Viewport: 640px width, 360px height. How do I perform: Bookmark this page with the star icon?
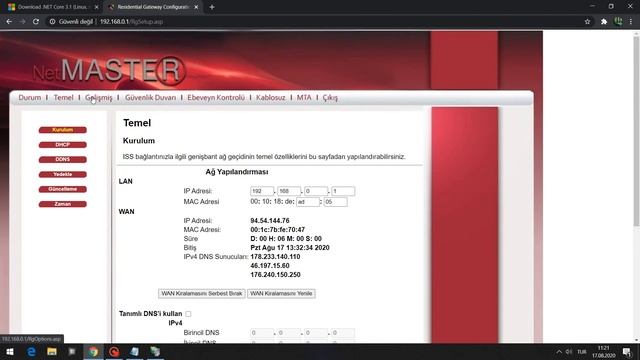[587, 22]
